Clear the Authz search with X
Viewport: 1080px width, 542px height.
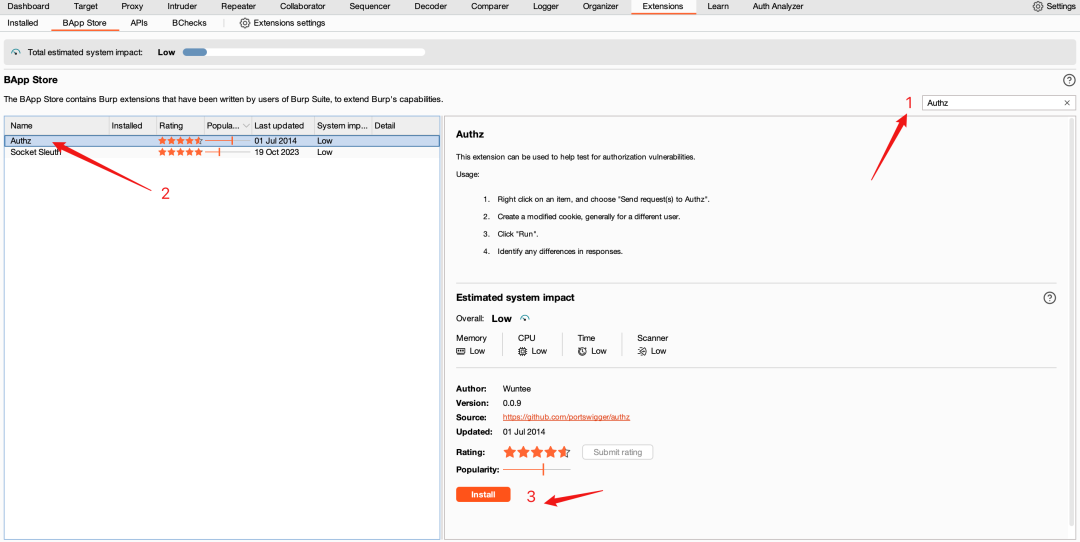point(1067,103)
